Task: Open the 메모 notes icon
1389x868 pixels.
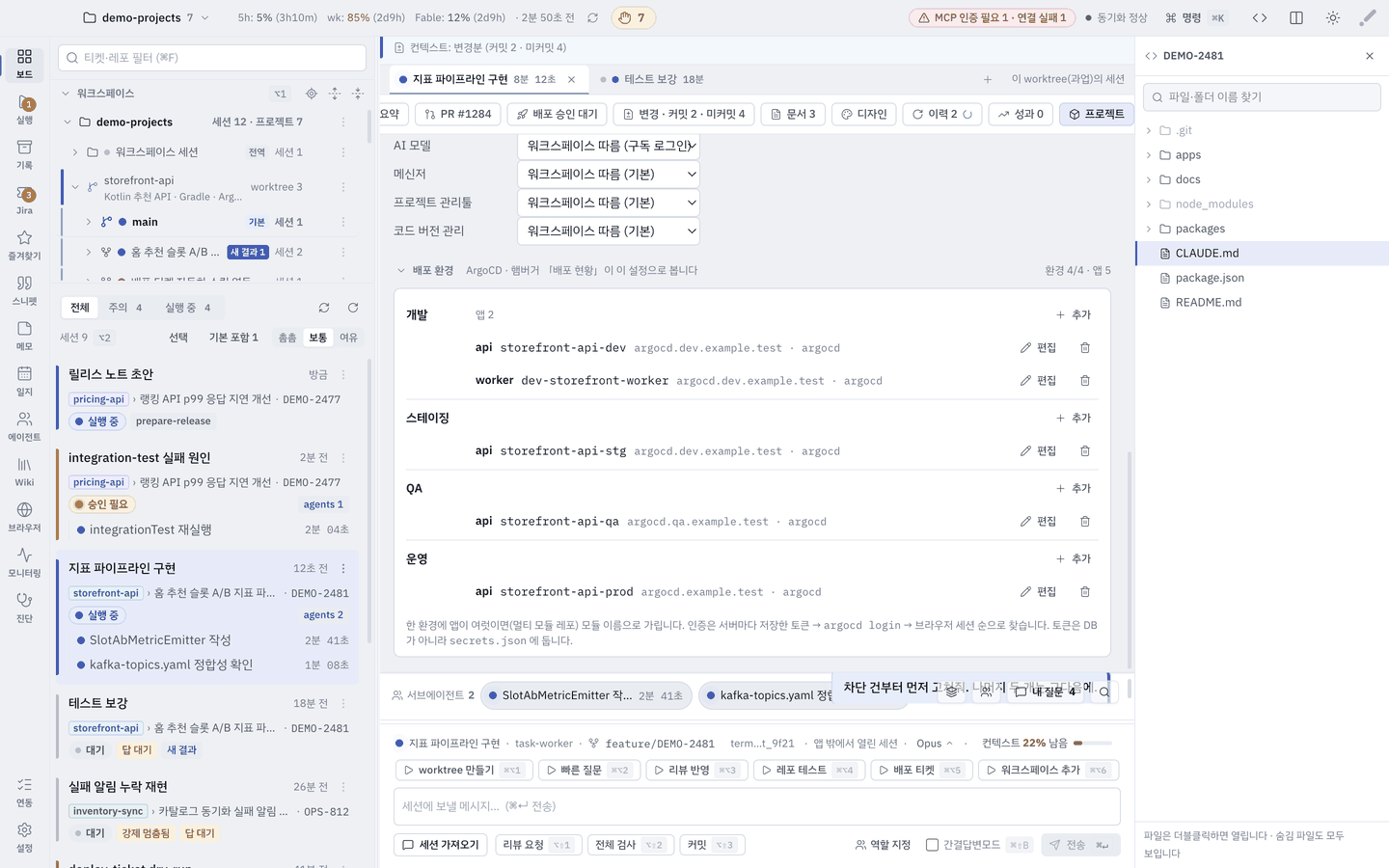Action: point(24,336)
